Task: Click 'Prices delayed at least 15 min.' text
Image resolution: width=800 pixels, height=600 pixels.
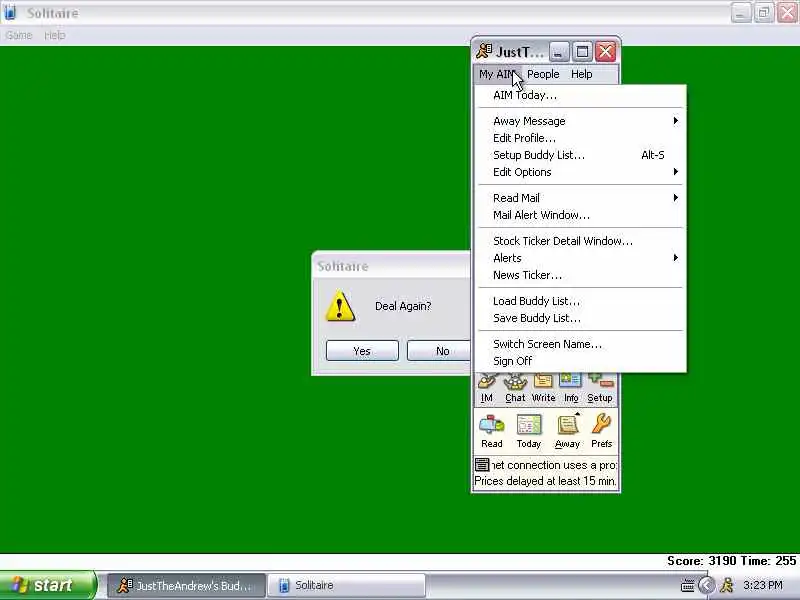Action: [x=545, y=481]
